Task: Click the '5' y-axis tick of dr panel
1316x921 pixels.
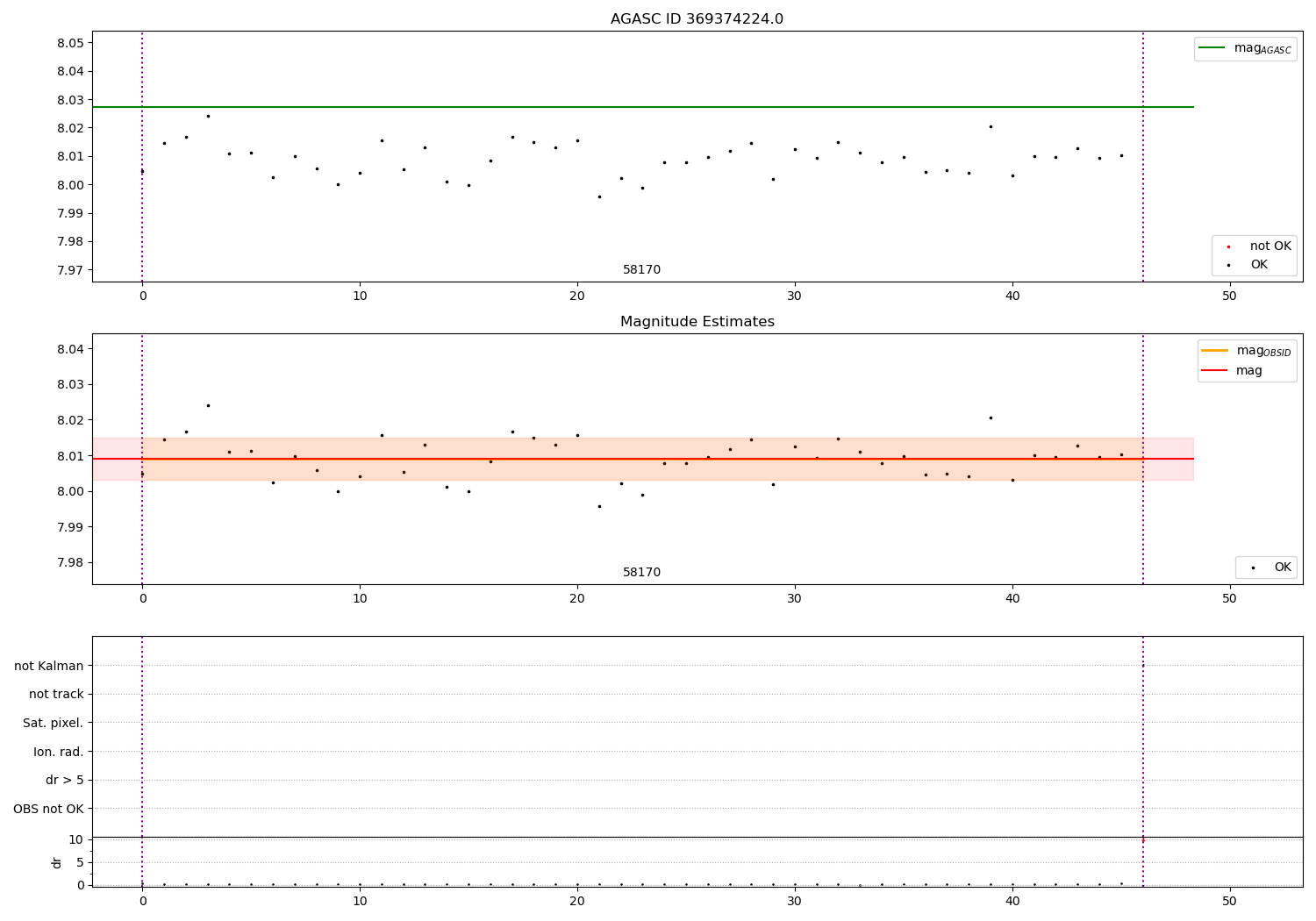Action: (x=80, y=862)
